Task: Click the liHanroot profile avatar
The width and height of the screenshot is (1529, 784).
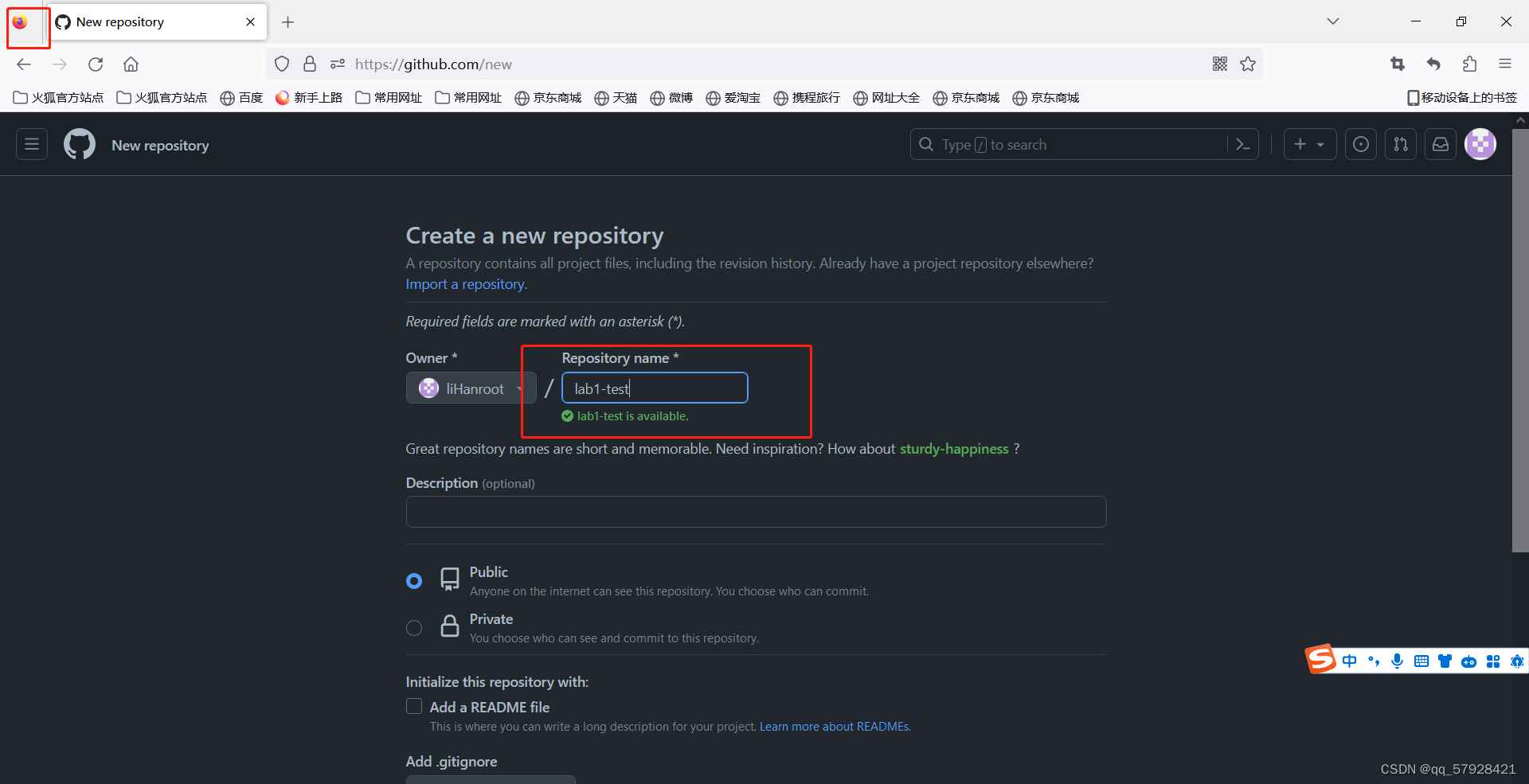Action: (1480, 144)
